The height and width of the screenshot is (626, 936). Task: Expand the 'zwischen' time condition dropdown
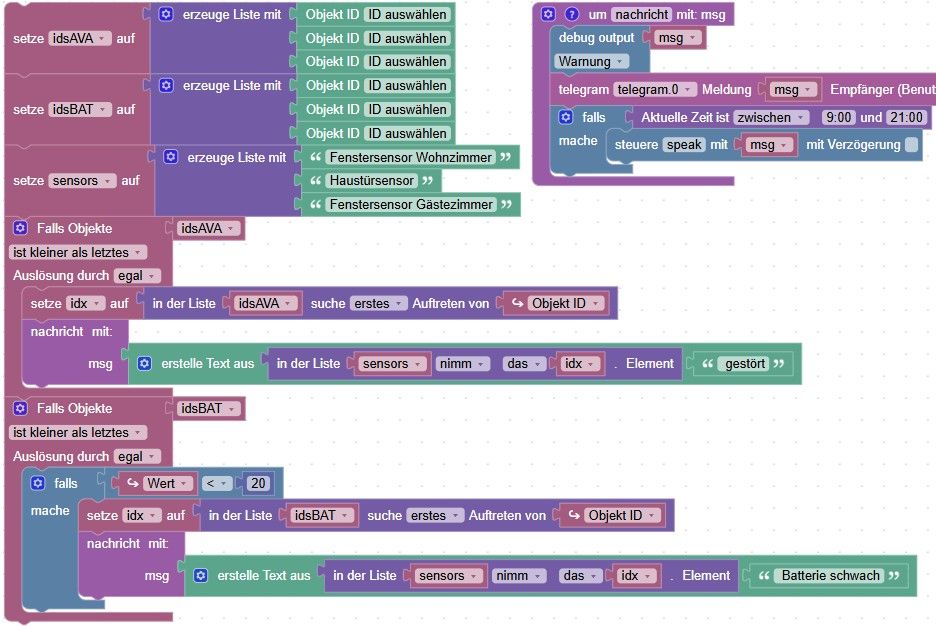tap(771, 118)
